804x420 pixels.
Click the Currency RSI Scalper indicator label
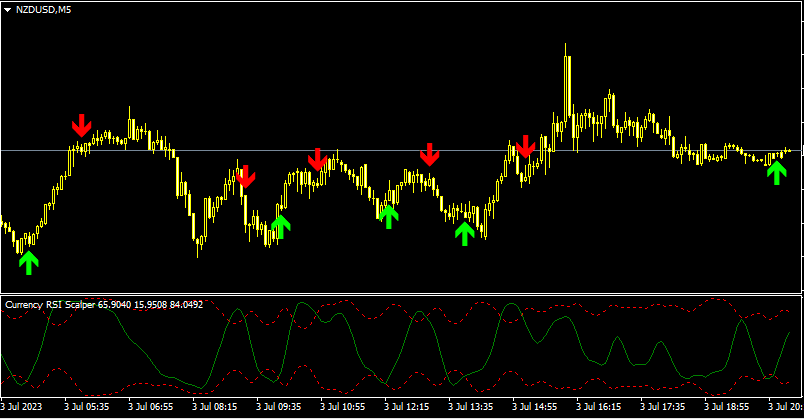[x=50, y=304]
